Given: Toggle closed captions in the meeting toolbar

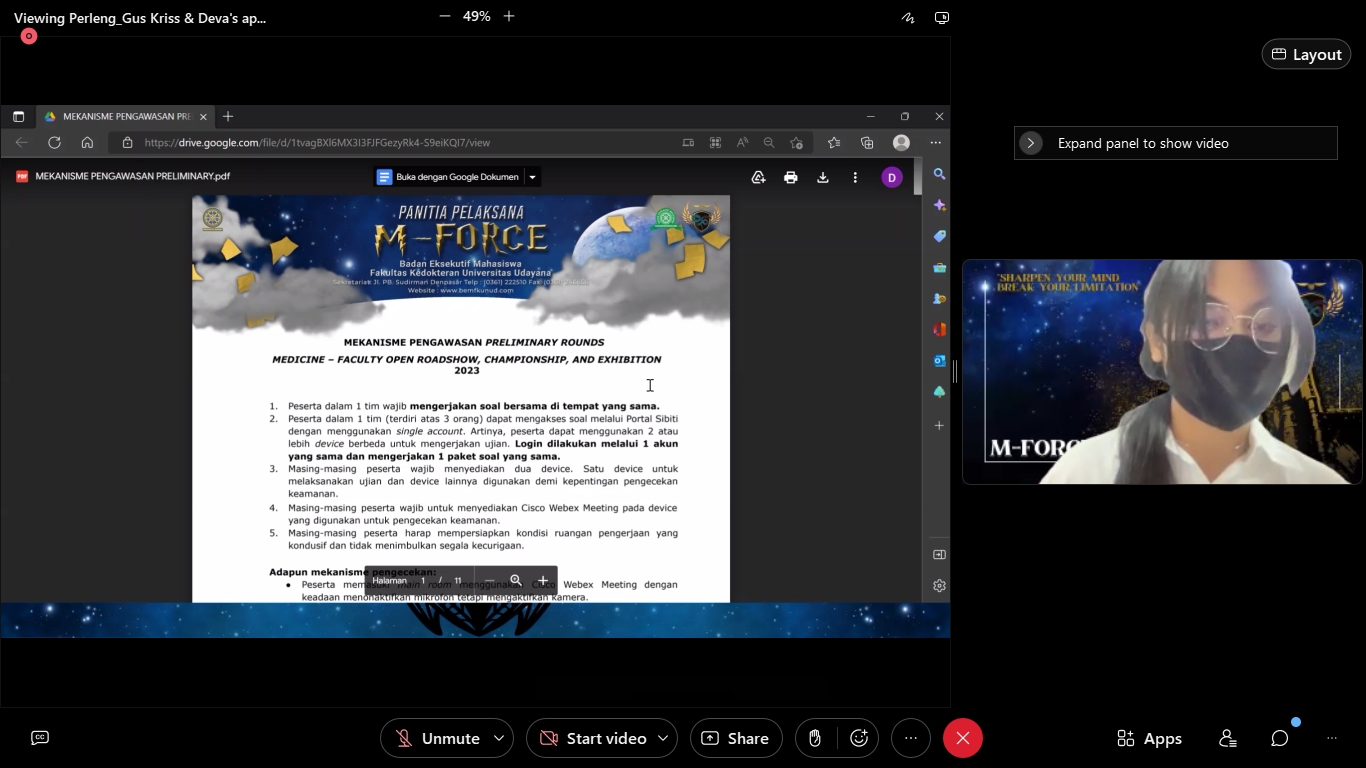Looking at the screenshot, I should point(40,738).
